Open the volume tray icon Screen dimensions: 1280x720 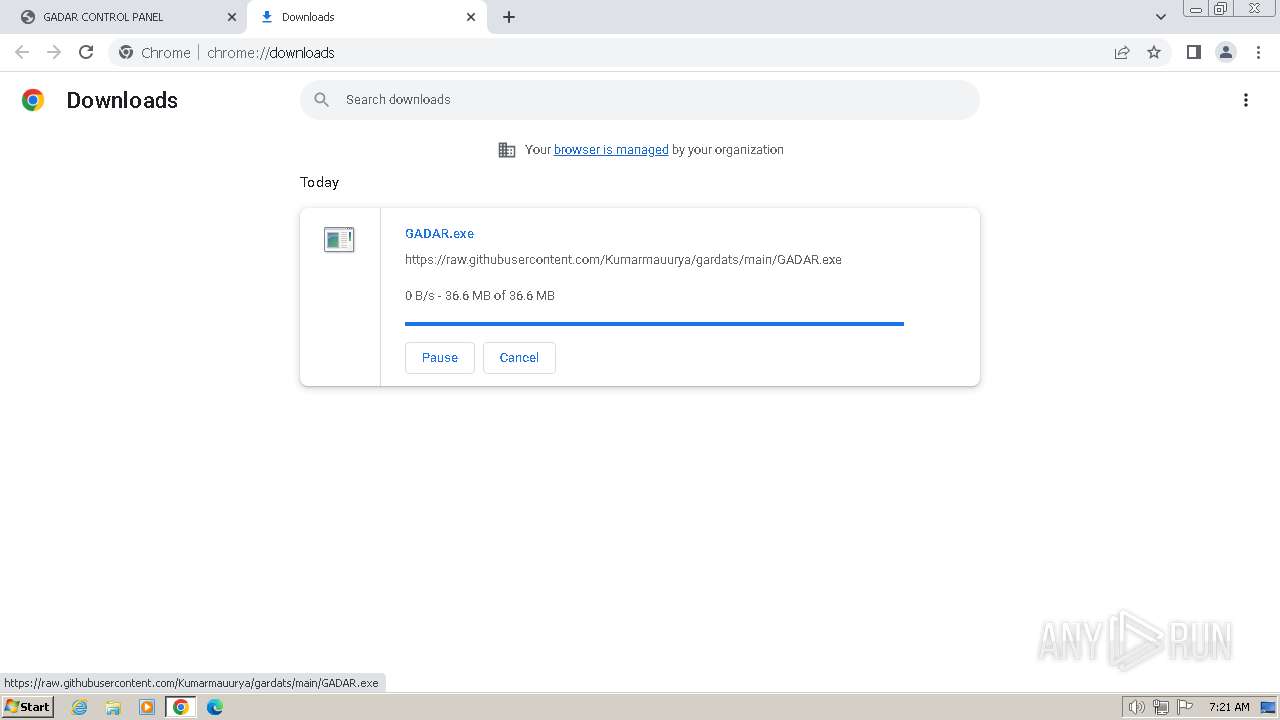1137,707
